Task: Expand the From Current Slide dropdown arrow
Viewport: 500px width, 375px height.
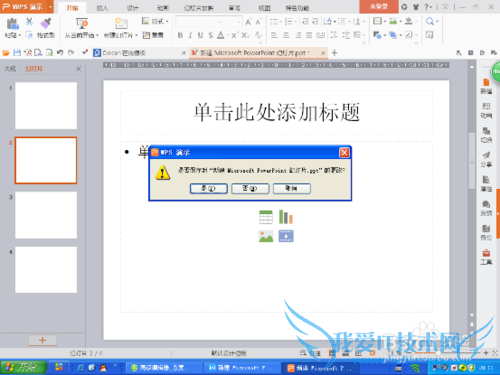Action: tap(97, 35)
